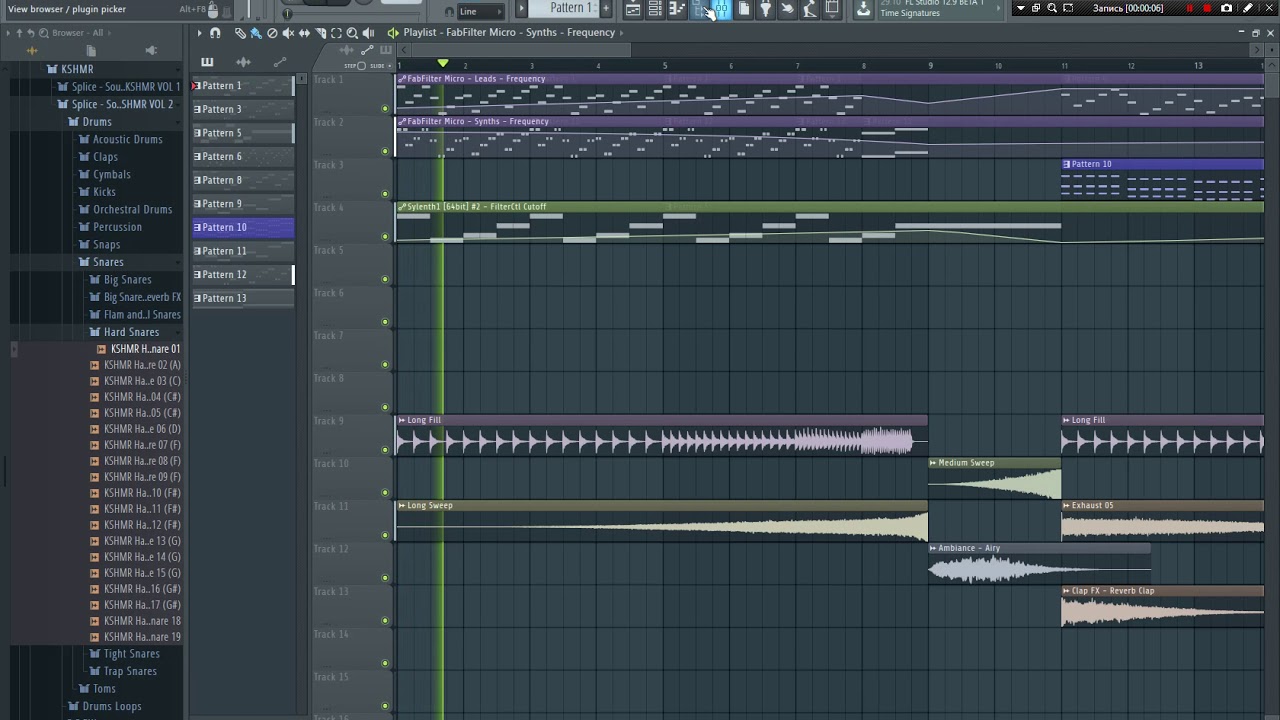Image resolution: width=1280 pixels, height=720 pixels.
Task: Select the Paint brush tool
Action: tap(256, 33)
